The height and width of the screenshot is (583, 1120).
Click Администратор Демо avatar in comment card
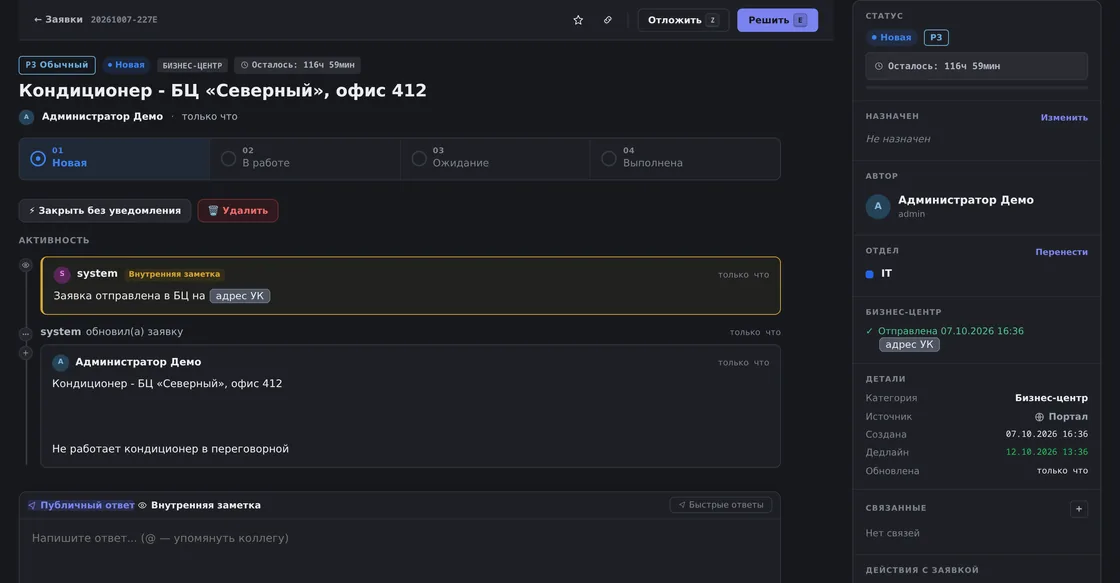(x=61, y=362)
